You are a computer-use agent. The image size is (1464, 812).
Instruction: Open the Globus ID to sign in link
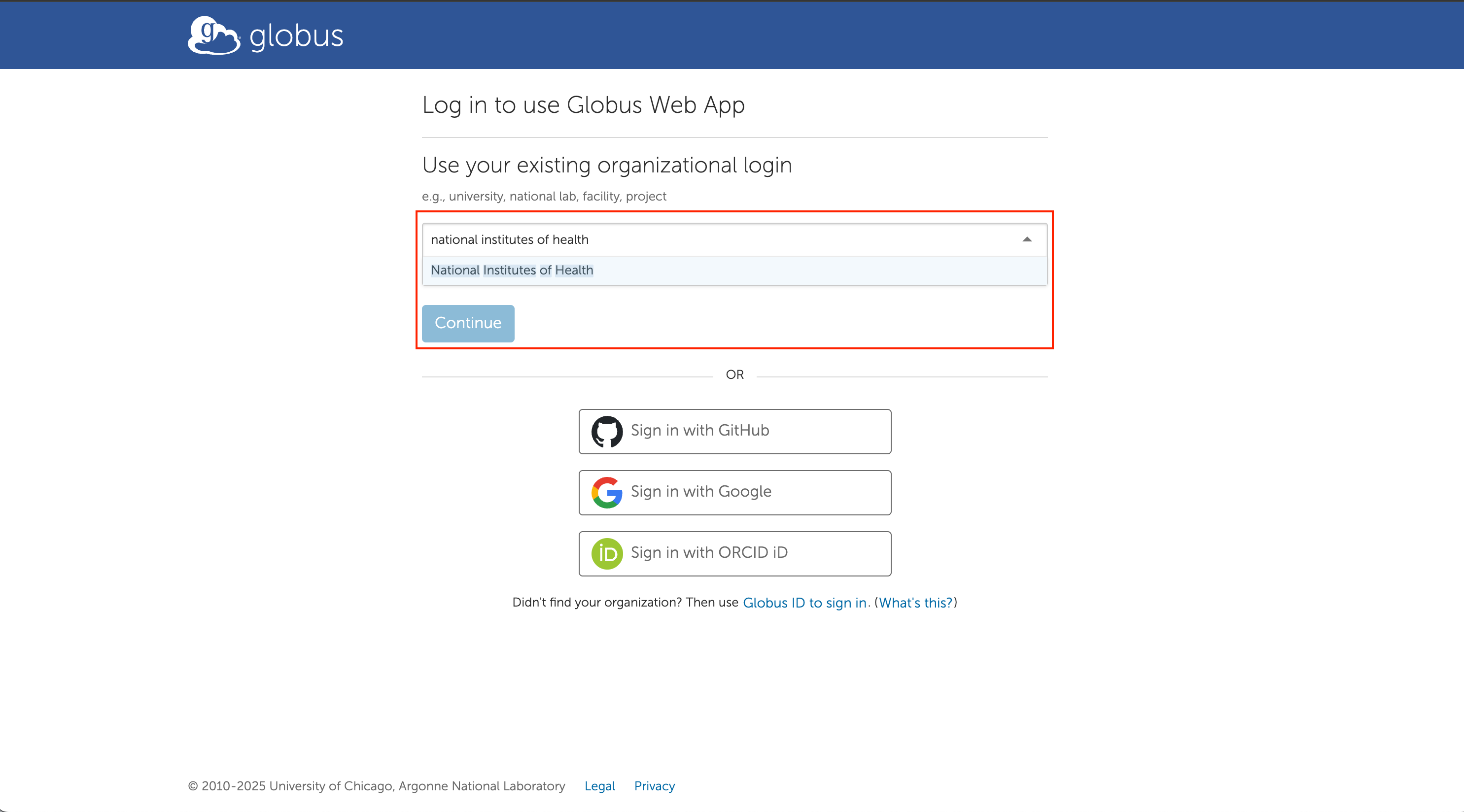804,602
